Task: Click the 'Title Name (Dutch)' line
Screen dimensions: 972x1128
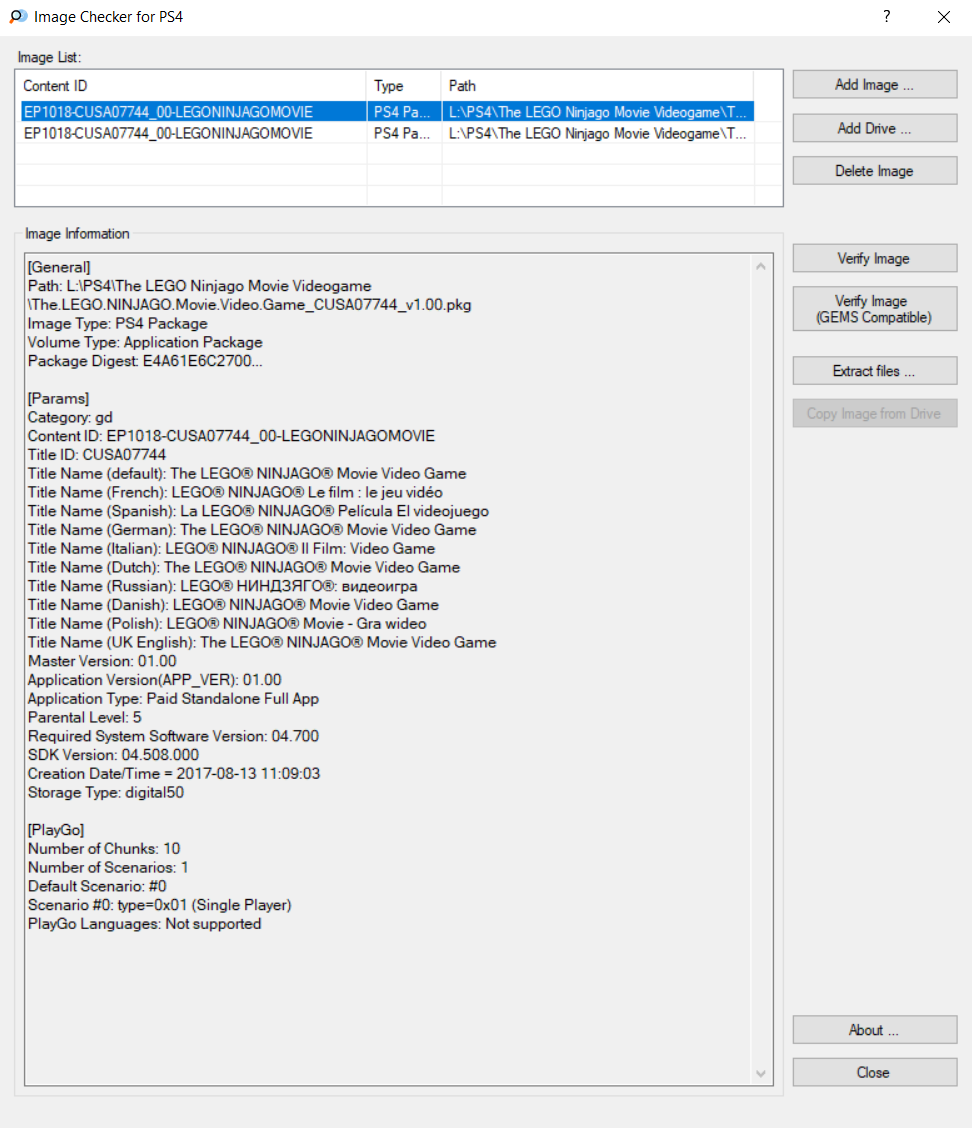Action: [x=244, y=566]
